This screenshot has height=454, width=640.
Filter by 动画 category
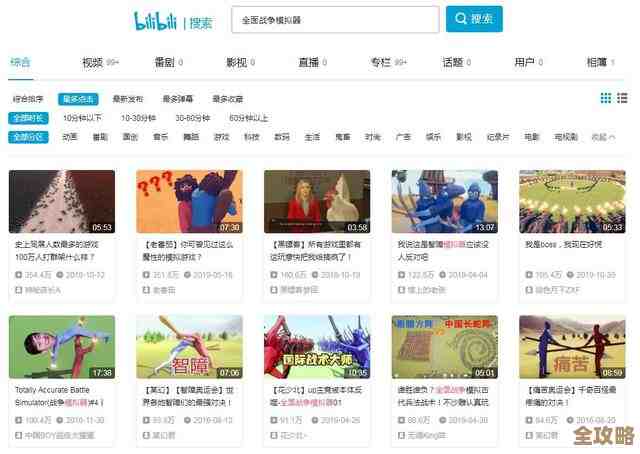[x=70, y=137]
